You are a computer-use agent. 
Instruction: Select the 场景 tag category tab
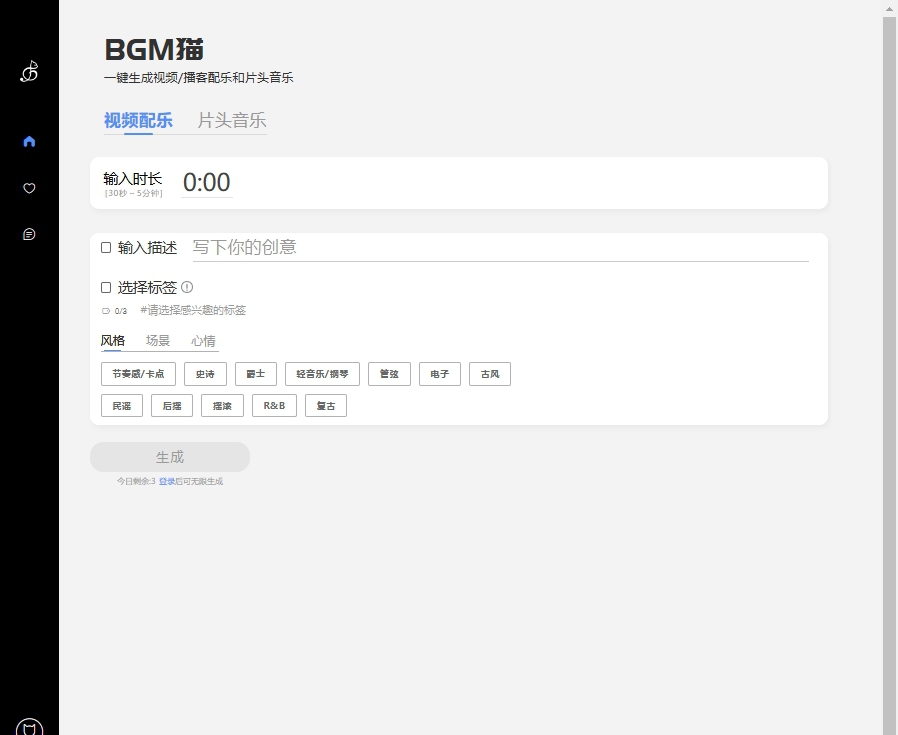pos(158,341)
